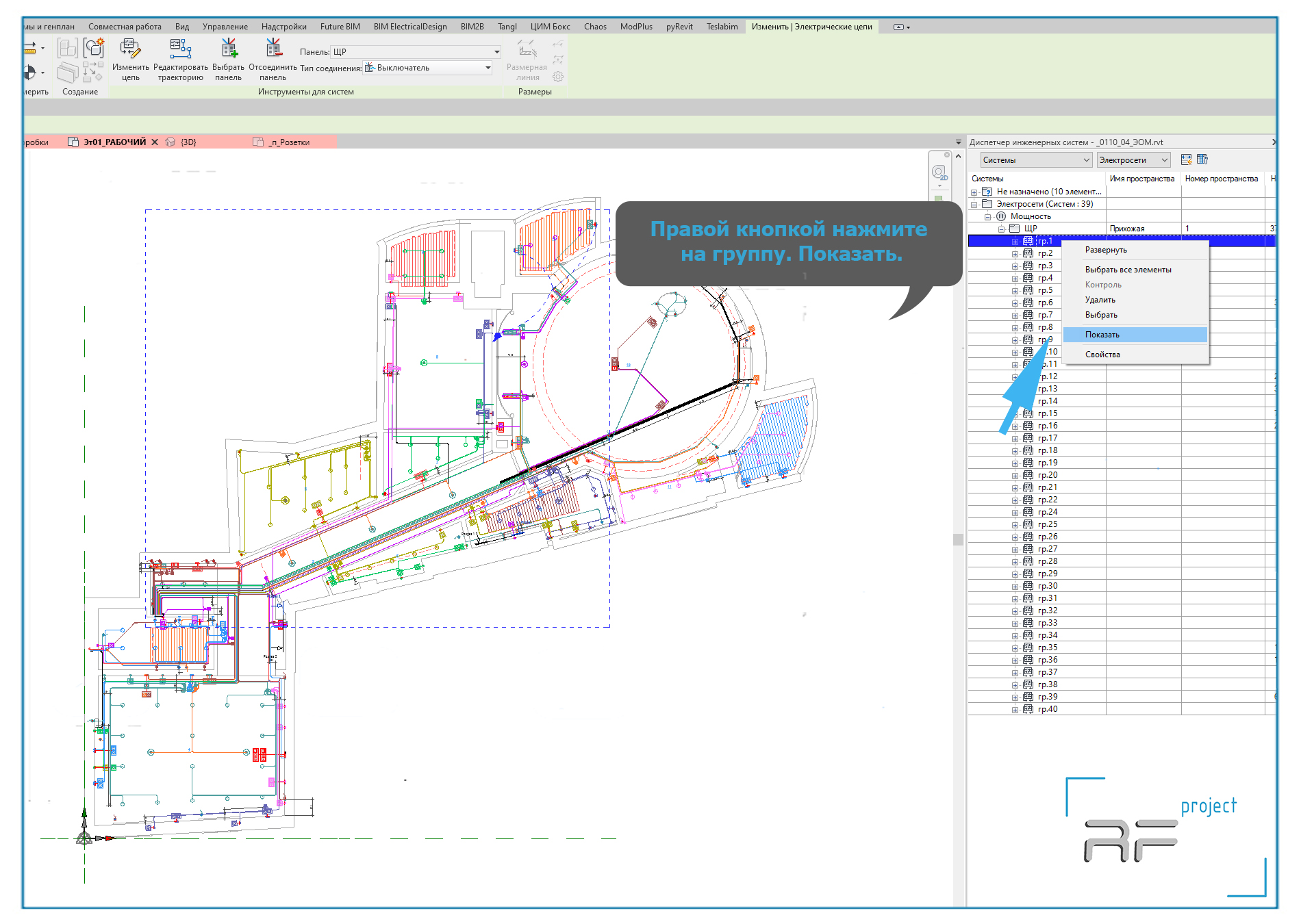Click the 2D navigation wheel icon
This screenshot has width=1301, height=924.
(939, 172)
